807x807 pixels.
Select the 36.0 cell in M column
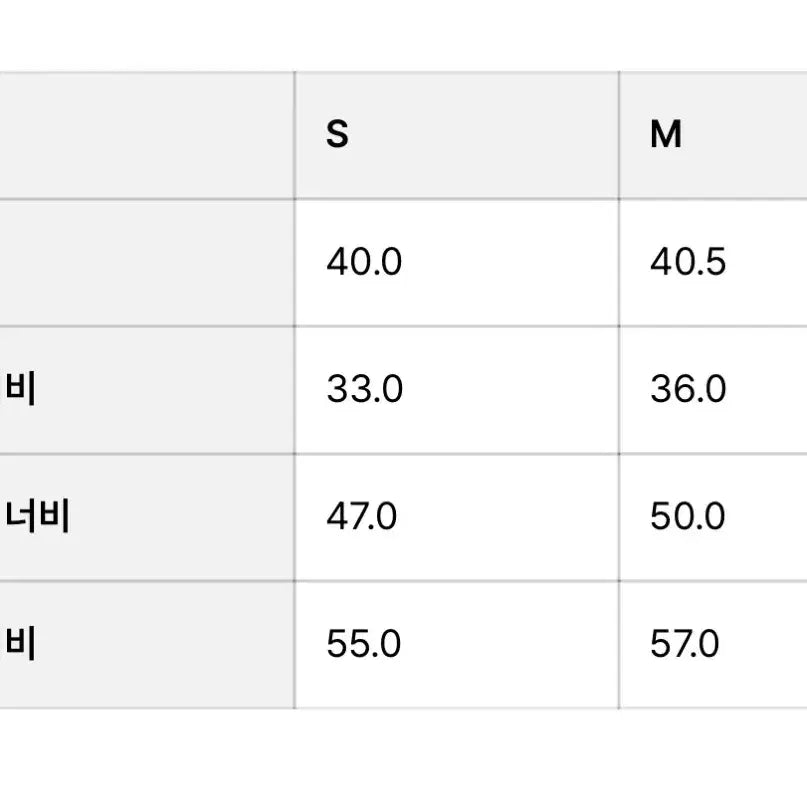point(688,390)
